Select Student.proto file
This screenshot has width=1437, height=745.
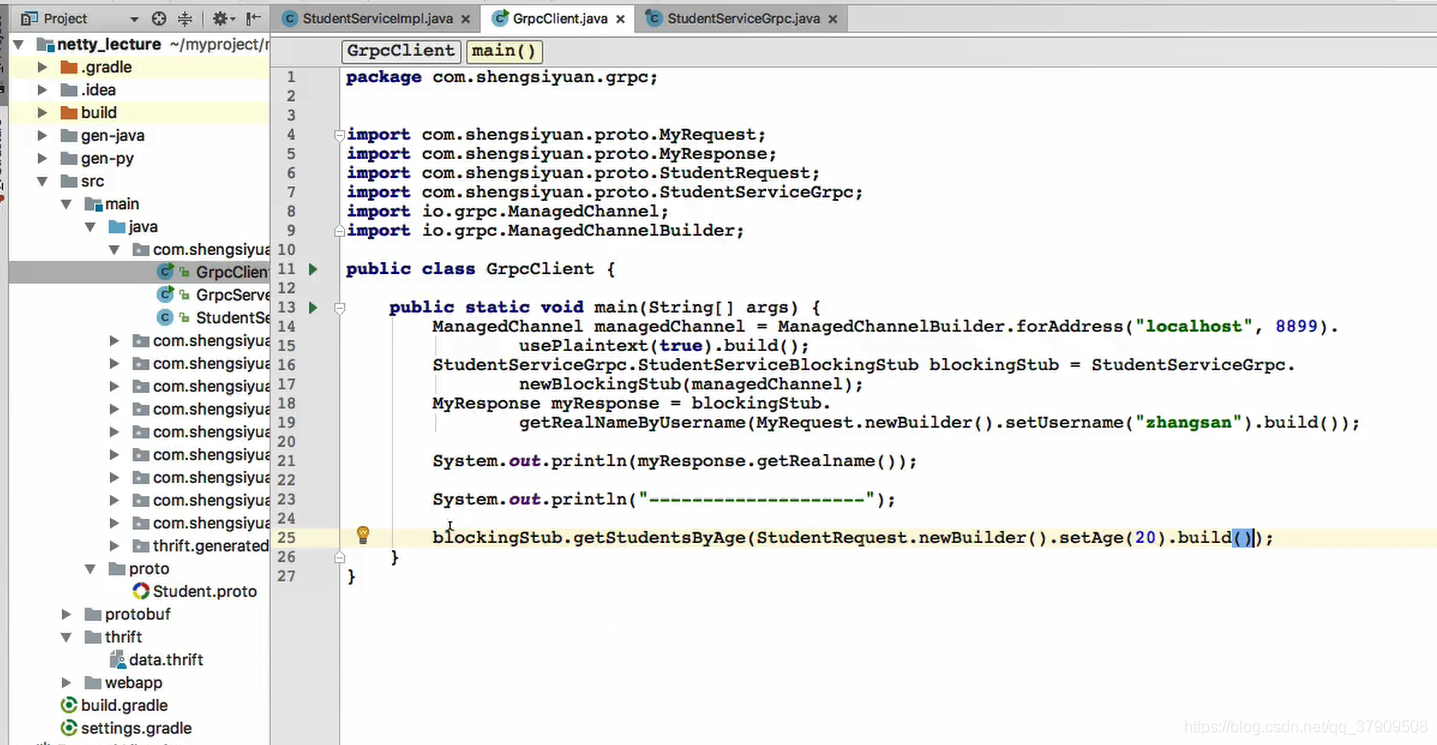point(205,591)
